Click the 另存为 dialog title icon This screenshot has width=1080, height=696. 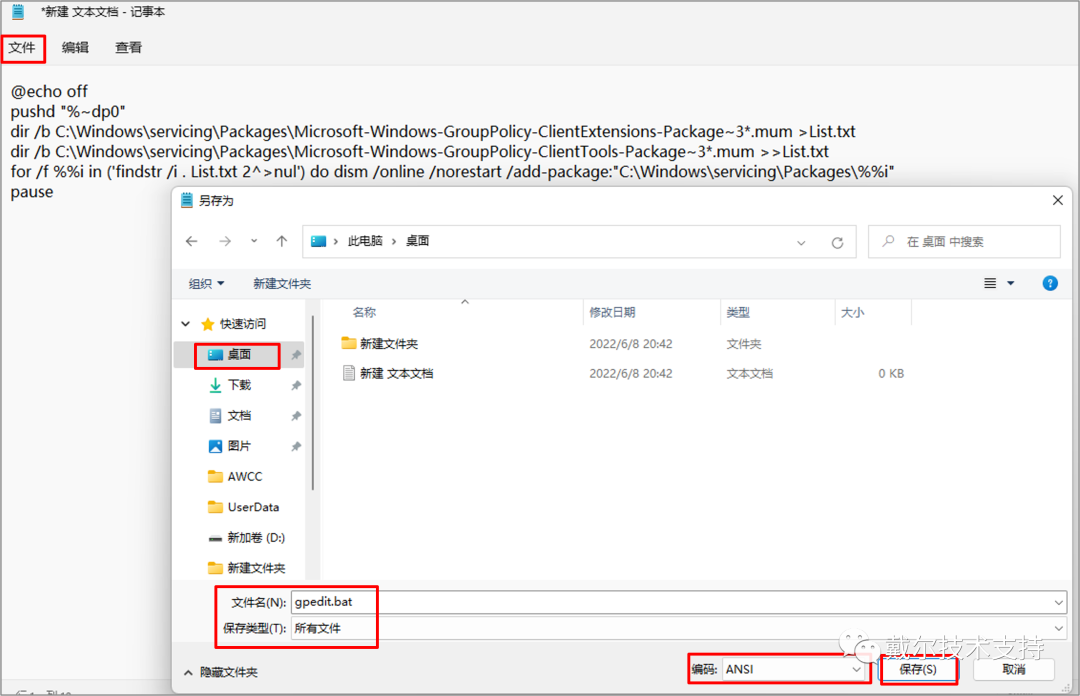[187, 200]
